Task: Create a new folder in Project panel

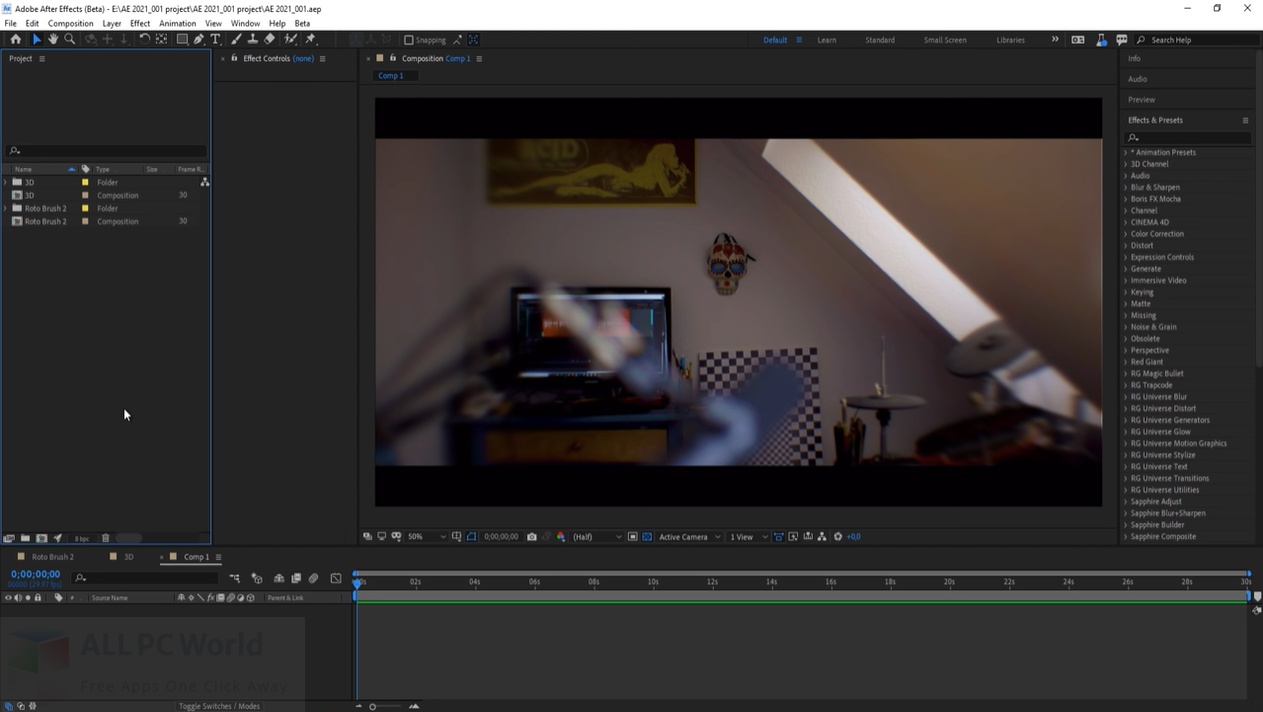Action: click(x=25, y=538)
